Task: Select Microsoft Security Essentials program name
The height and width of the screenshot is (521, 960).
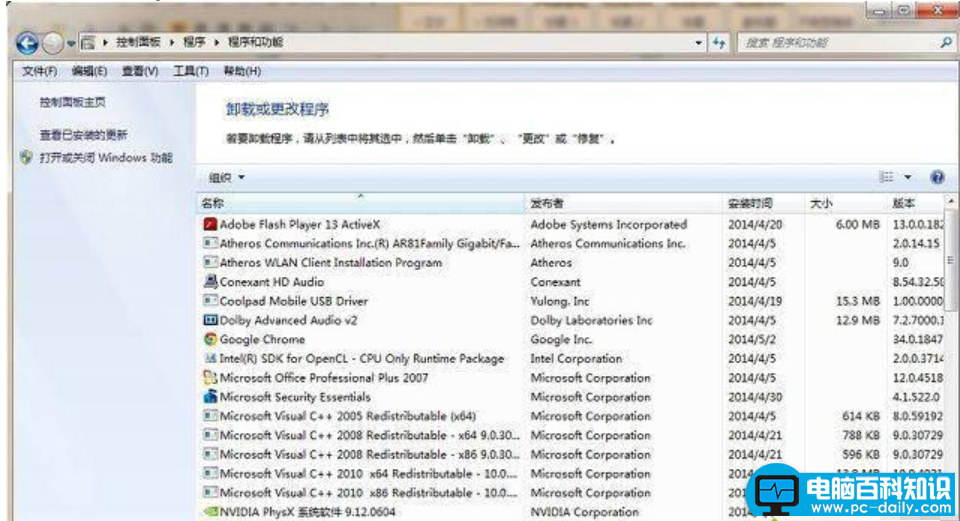Action: [295, 397]
